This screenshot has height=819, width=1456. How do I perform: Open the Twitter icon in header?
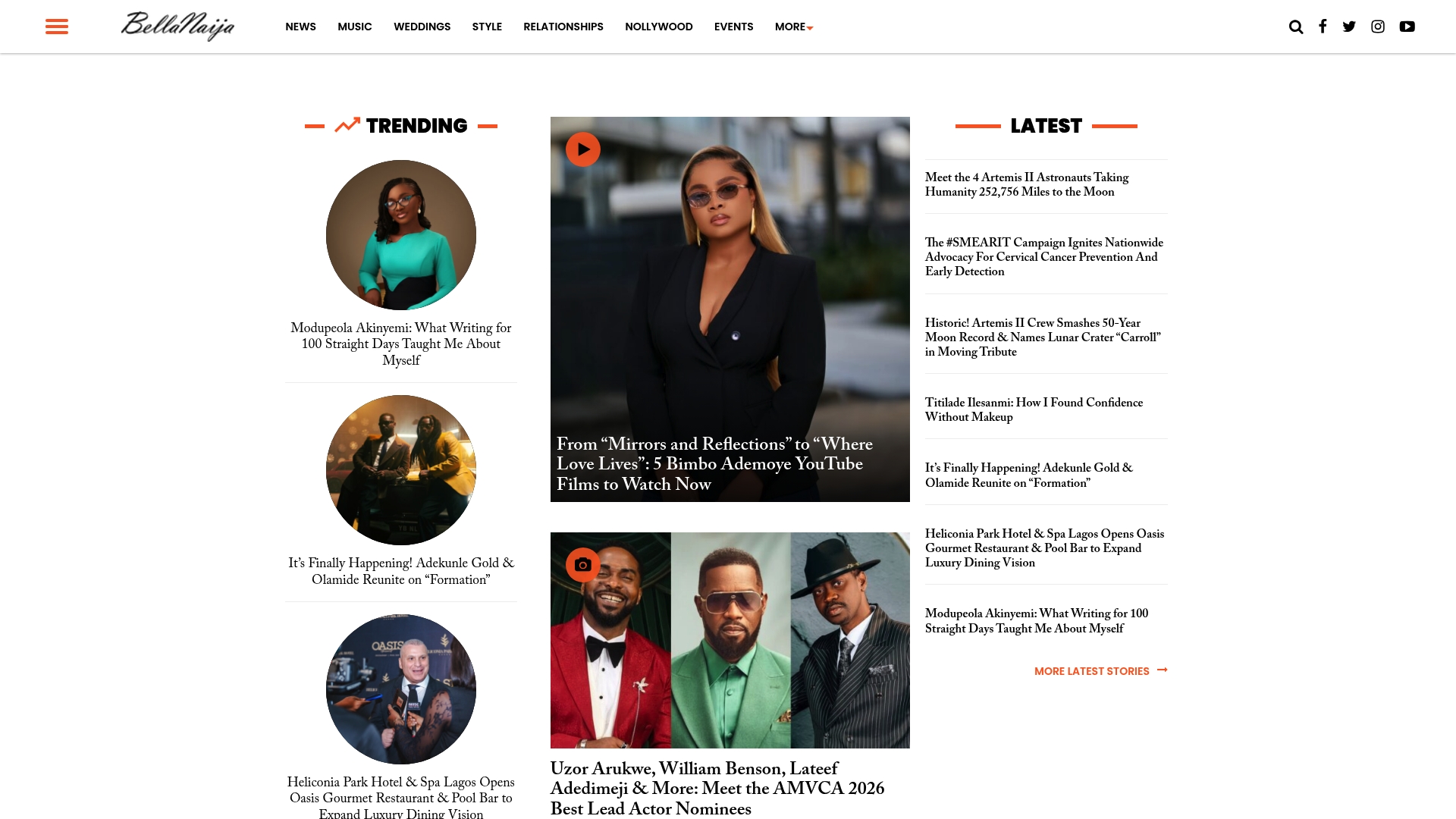[x=1349, y=27]
